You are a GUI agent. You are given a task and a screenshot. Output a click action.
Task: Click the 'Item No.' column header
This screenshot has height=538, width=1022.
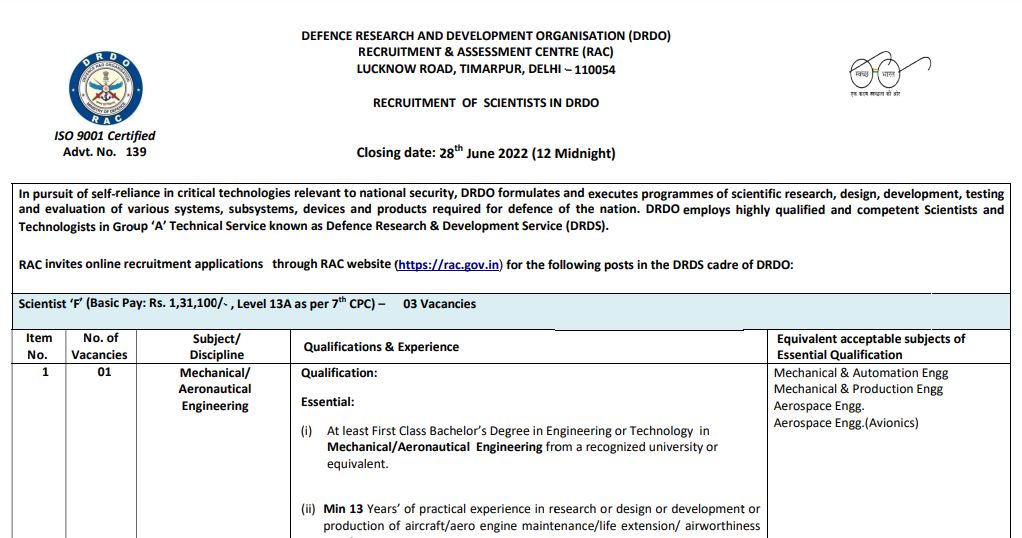click(x=38, y=346)
